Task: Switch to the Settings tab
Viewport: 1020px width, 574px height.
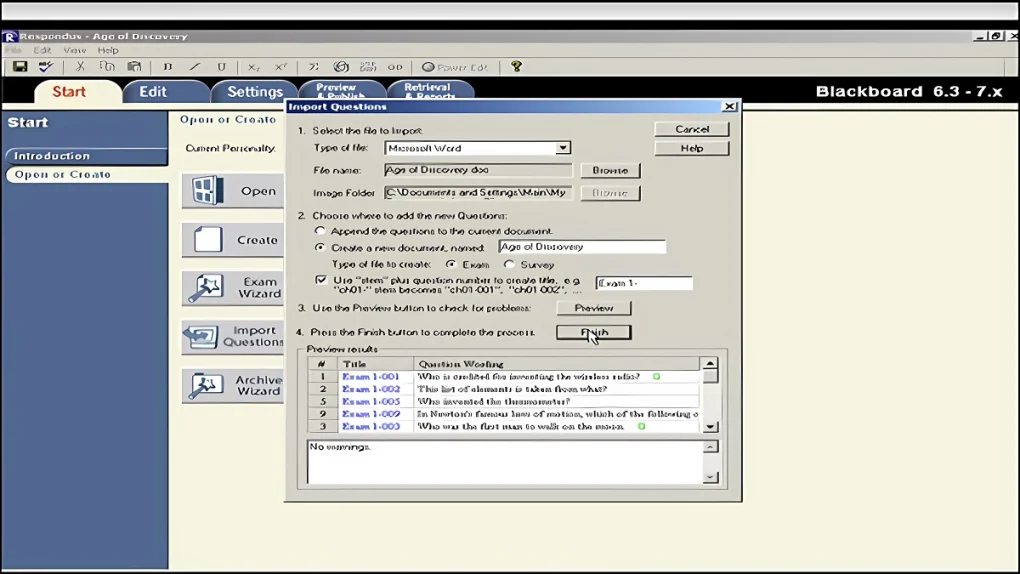Action: coord(254,92)
